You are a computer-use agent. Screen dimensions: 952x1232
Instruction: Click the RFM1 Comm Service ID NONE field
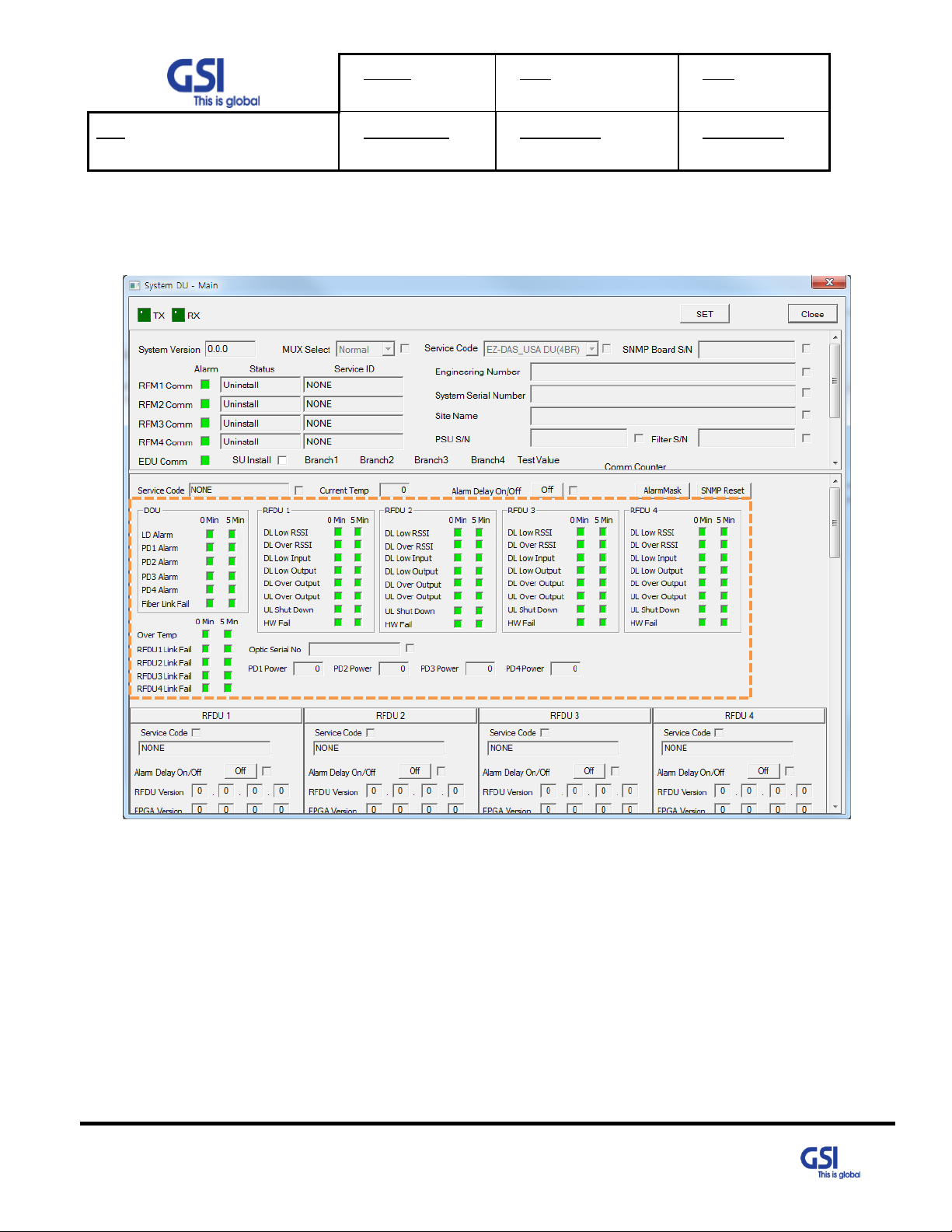[353, 385]
